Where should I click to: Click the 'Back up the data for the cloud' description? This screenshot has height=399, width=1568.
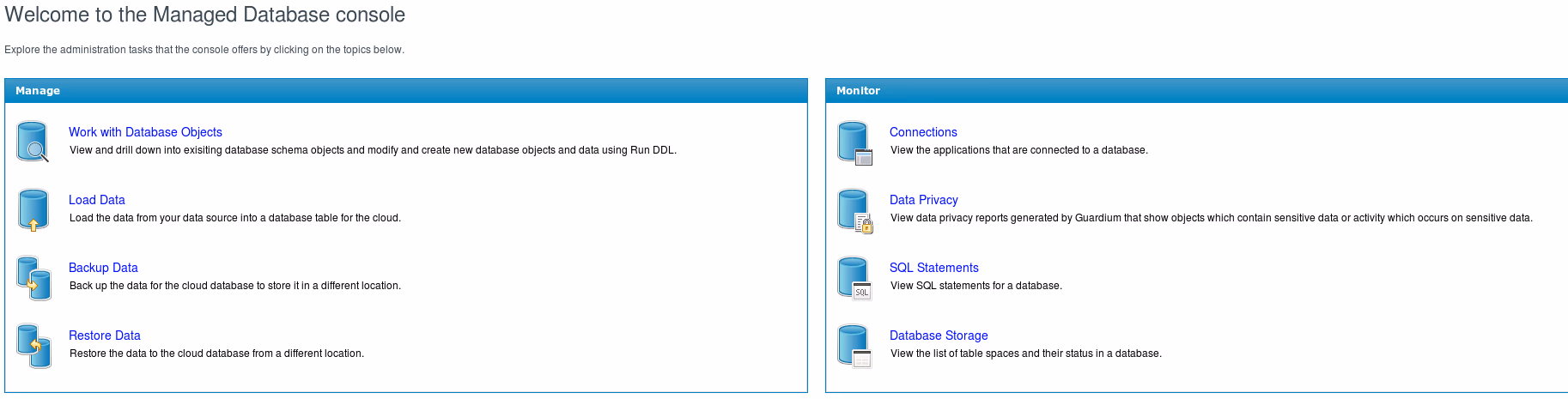(x=235, y=286)
